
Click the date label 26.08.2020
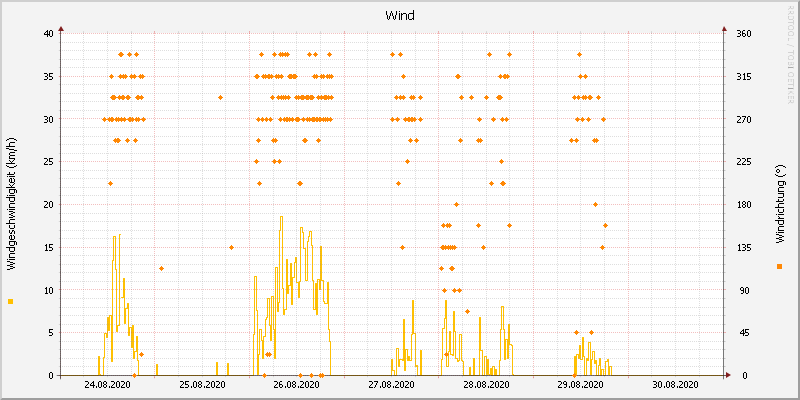tap(295, 384)
